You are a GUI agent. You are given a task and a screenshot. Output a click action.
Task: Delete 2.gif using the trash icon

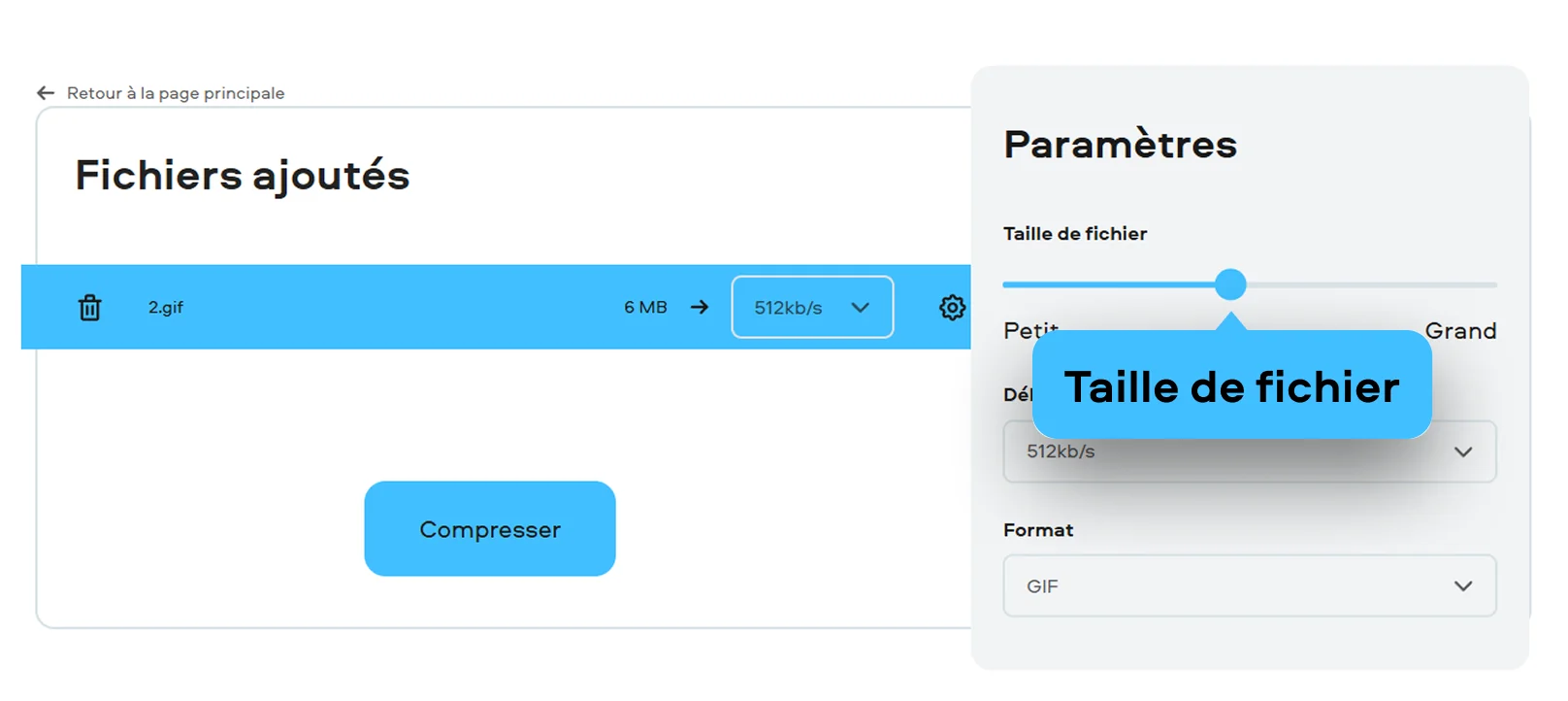pyautogui.click(x=89, y=308)
